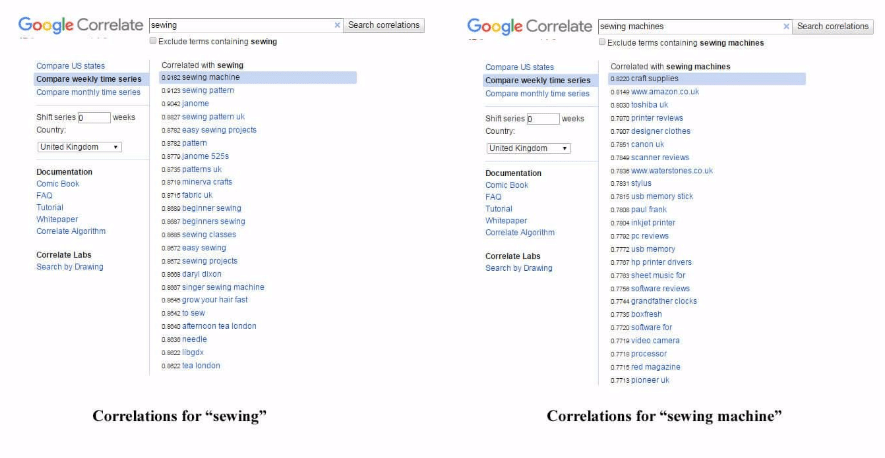Clear the 'sewing machines' search box with X
This screenshot has width=885, height=458.
786,26
